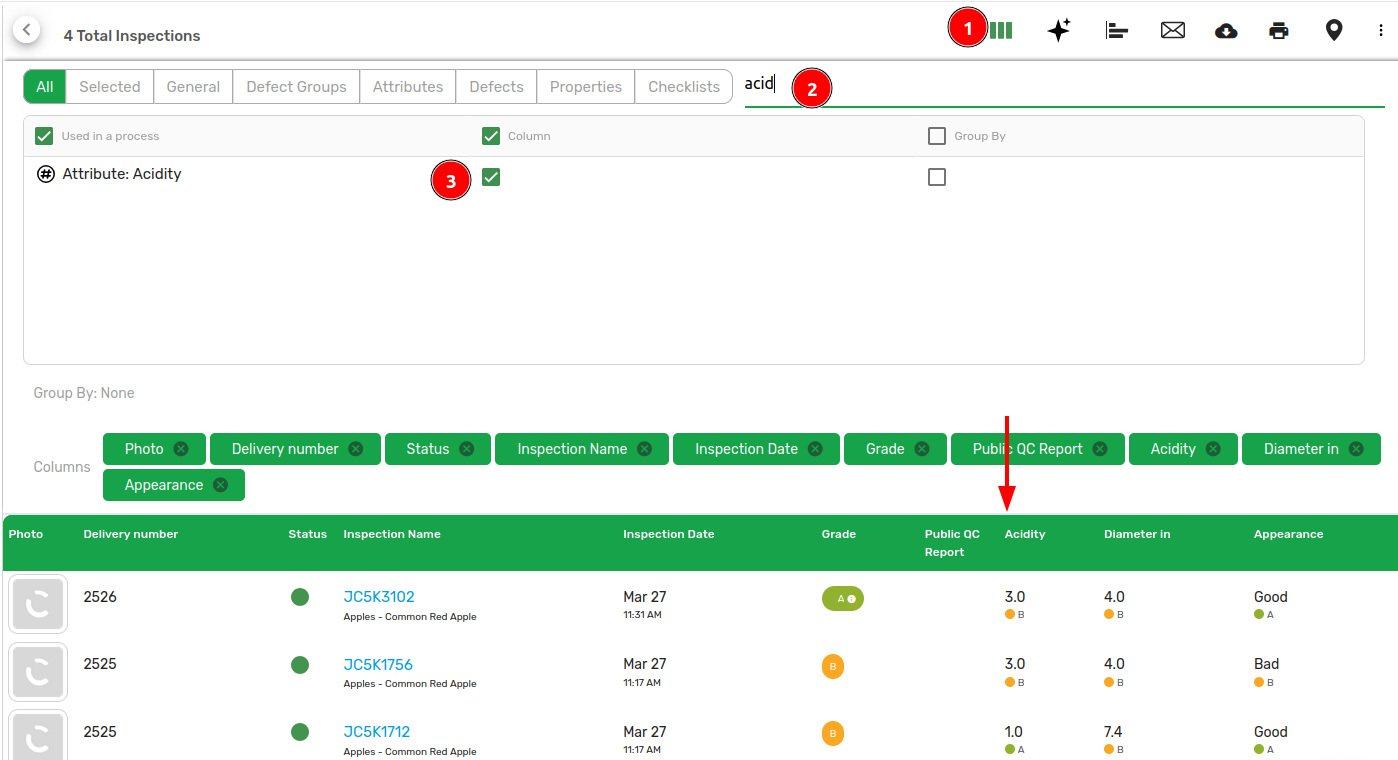Switch to the Selected tab
The height and width of the screenshot is (760, 1398).
pyautogui.click(x=110, y=87)
